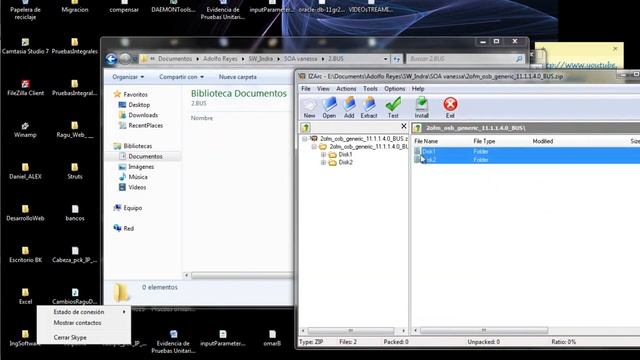640x360 pixels.
Task: Click the Daniel_ALEX folder desktop icon
Action: [x=25, y=171]
